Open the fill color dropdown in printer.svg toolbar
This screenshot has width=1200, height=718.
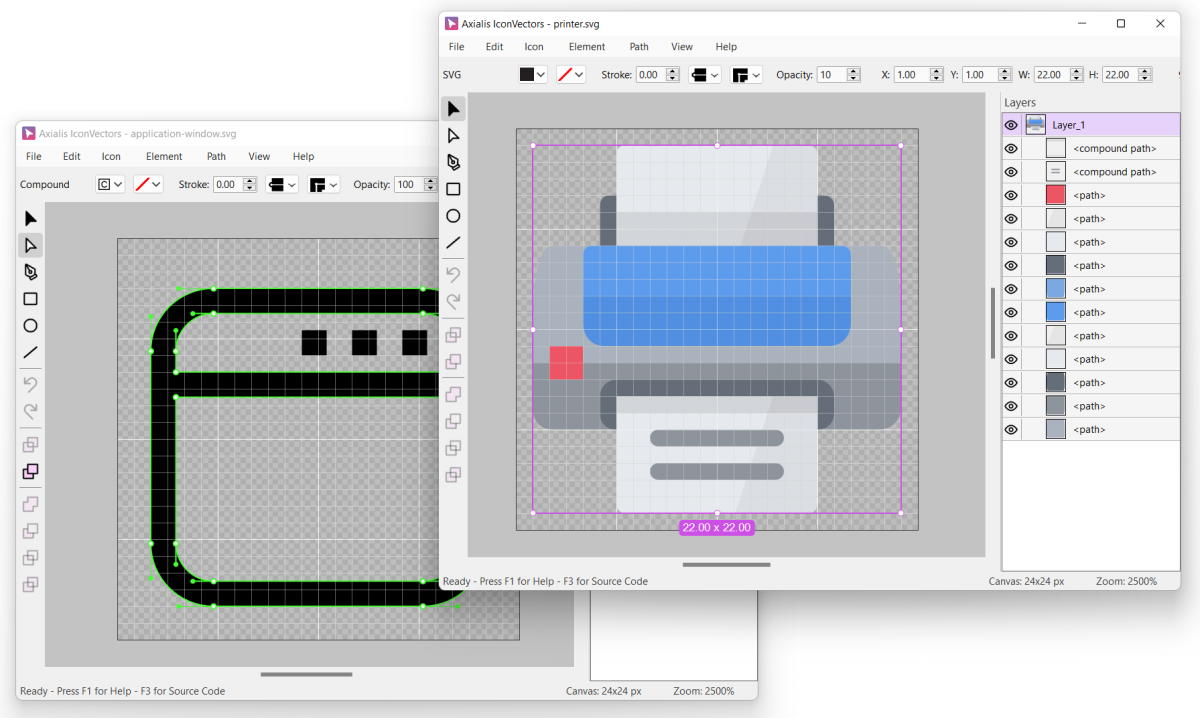[541, 75]
